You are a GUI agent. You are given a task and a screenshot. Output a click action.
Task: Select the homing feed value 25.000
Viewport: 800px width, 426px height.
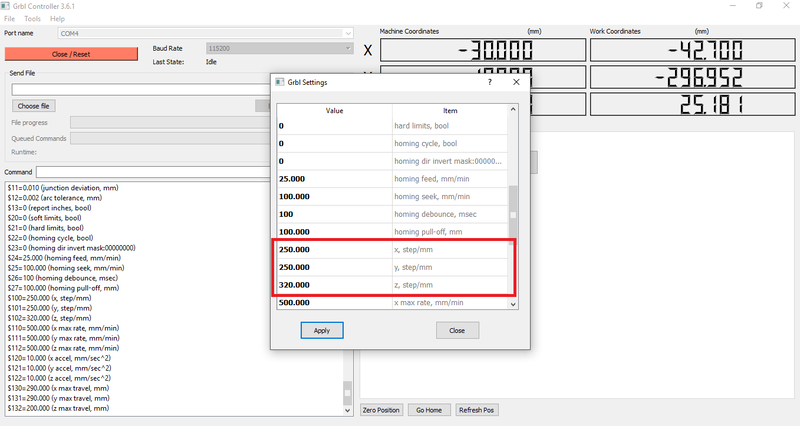tap(335, 179)
